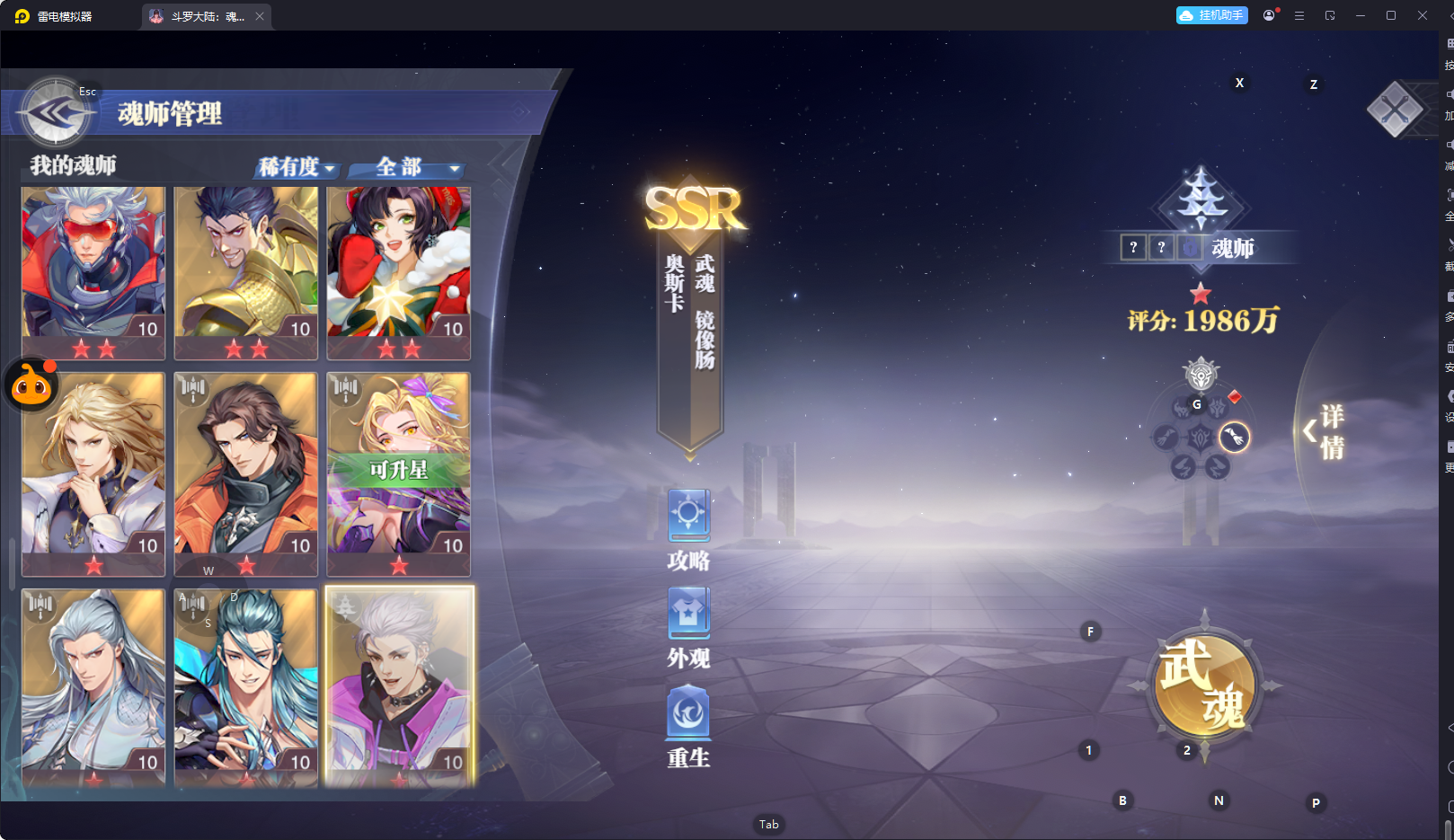Image resolution: width=1454 pixels, height=840 pixels.
Task: Open the emulator user account icon
Action: 1269,15
